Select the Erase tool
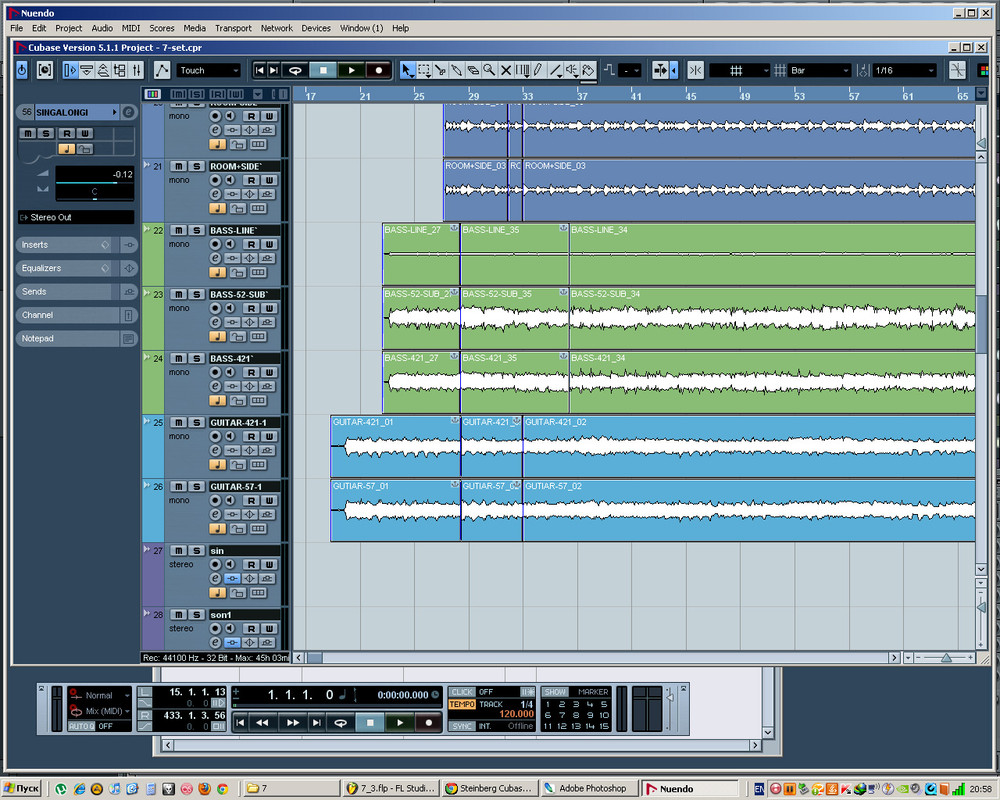 (473, 70)
